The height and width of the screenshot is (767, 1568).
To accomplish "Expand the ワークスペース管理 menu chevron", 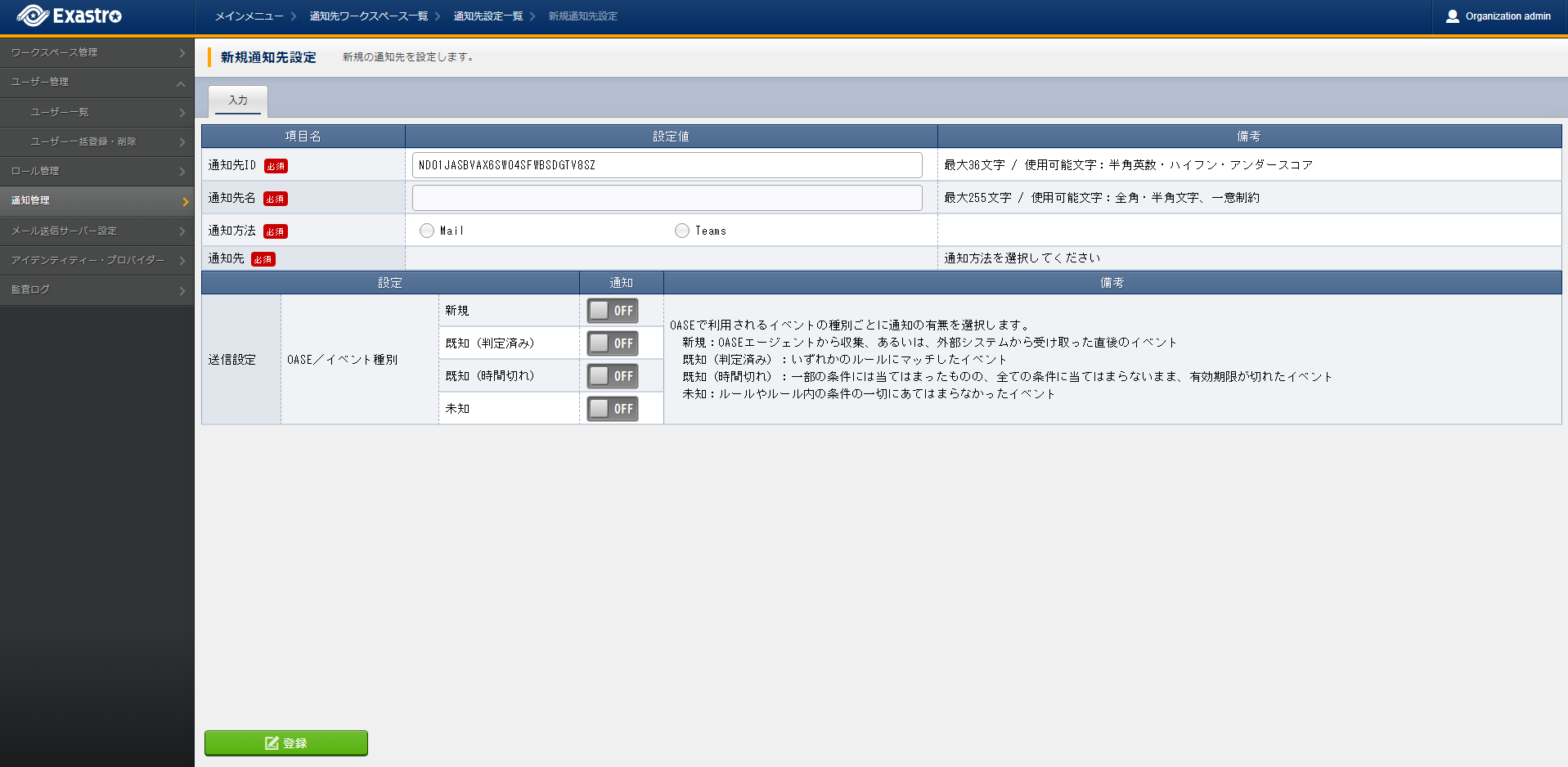I will [x=182, y=53].
